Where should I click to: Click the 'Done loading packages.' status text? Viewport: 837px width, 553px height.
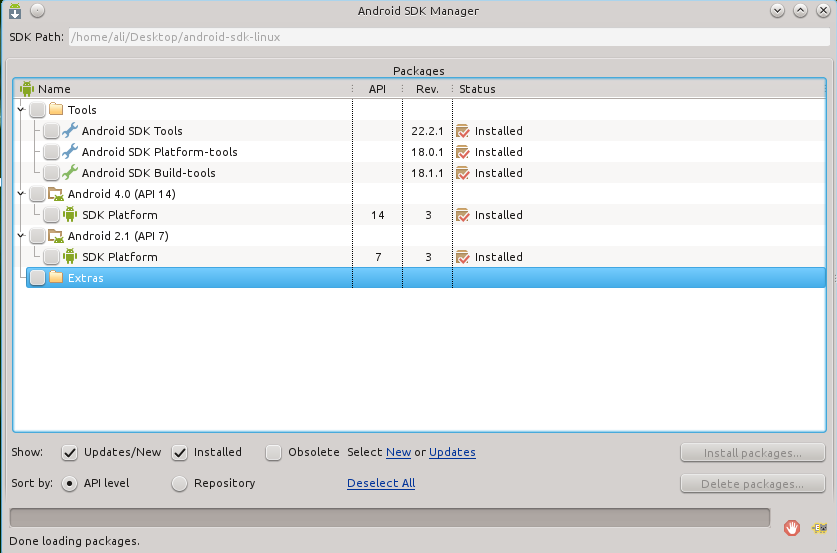click(75, 541)
